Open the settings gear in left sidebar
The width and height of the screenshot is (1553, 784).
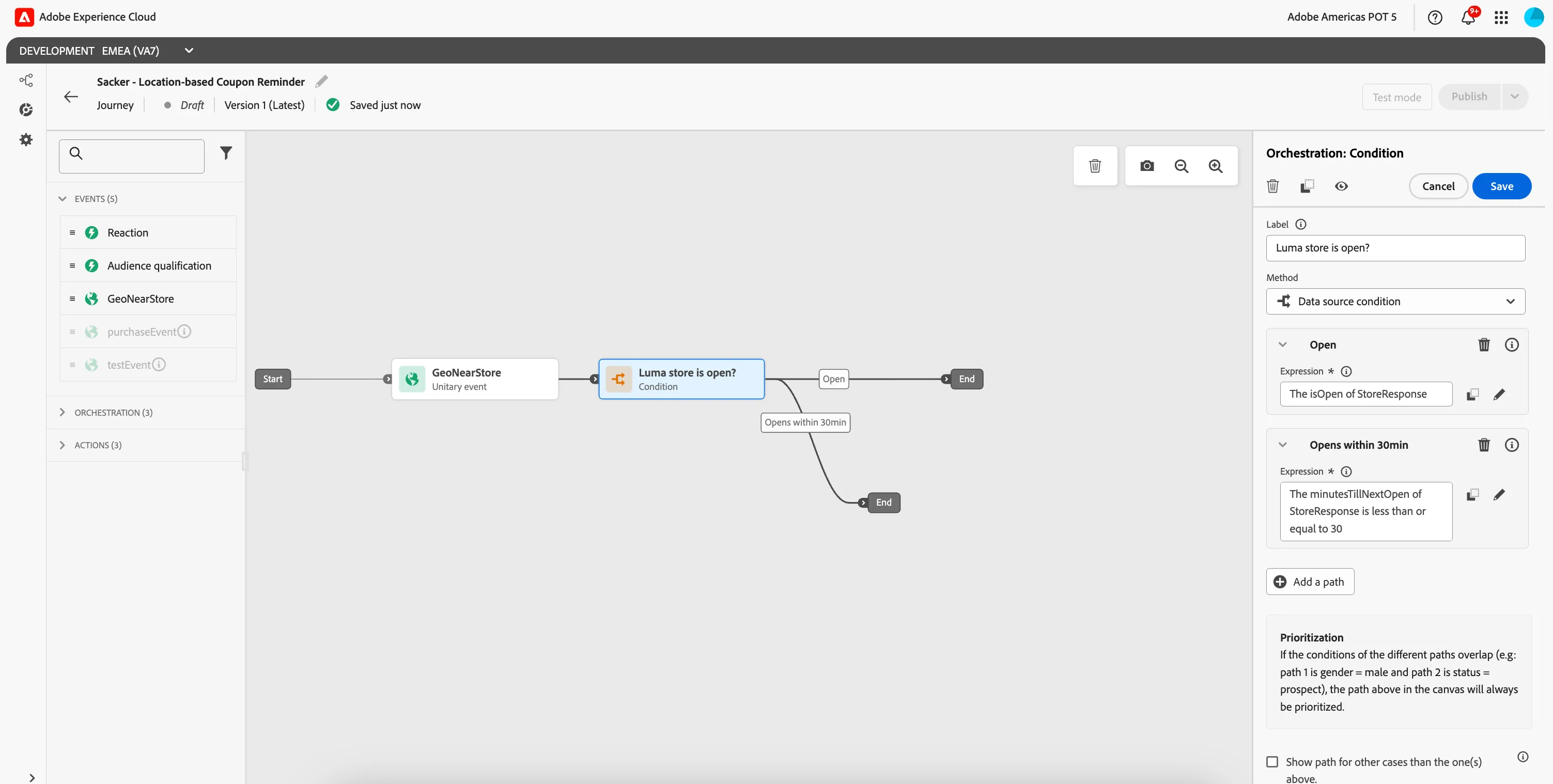coord(26,140)
